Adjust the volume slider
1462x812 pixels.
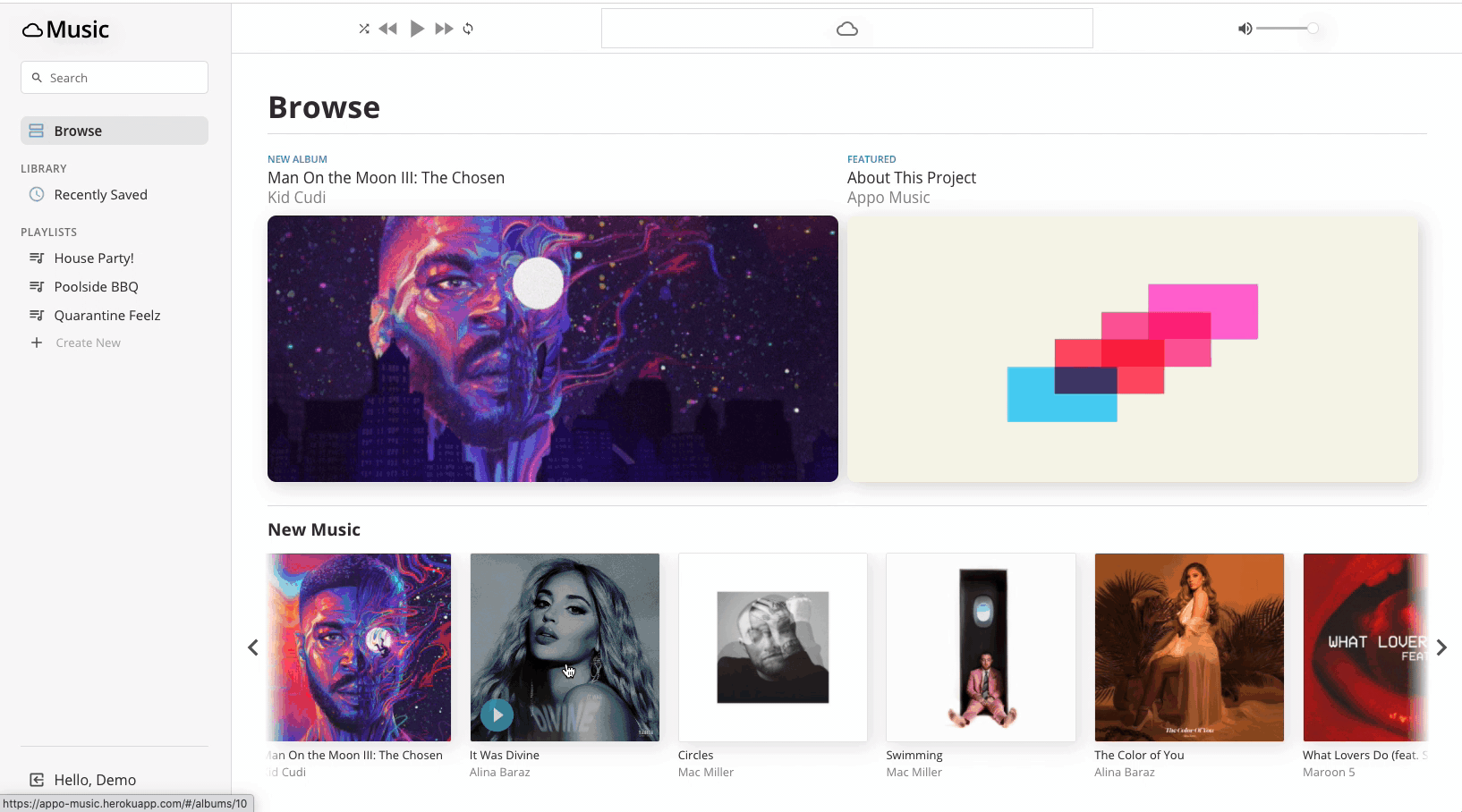click(1288, 29)
